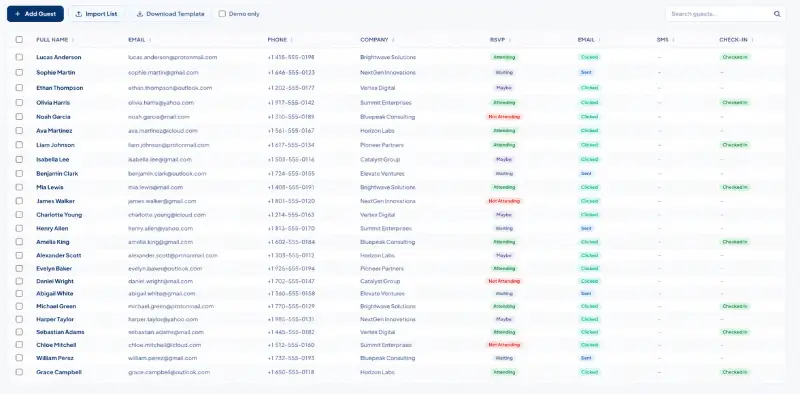The width and height of the screenshot is (800, 394).
Task: Click email benjamin.clark@outlook.com
Action: point(167,174)
